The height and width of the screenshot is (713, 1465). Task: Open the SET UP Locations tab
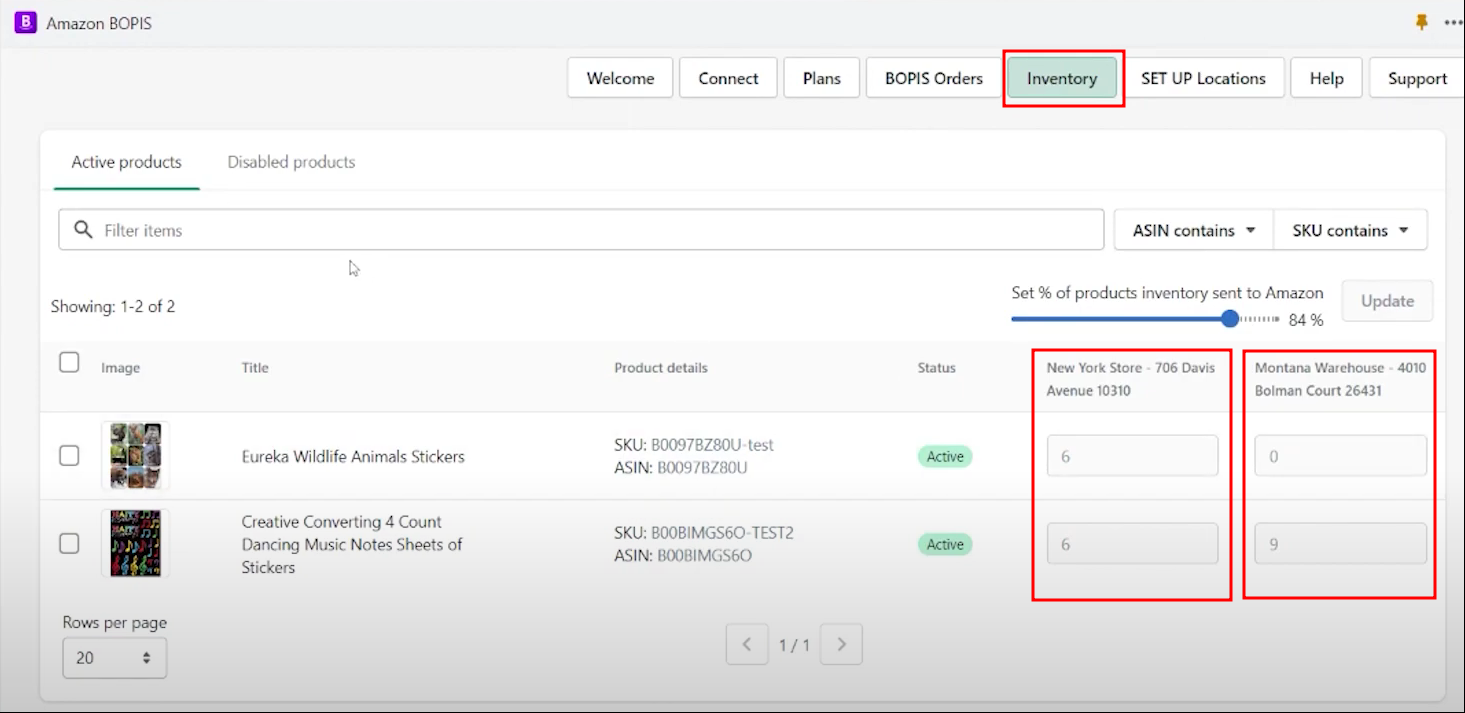[1203, 78]
